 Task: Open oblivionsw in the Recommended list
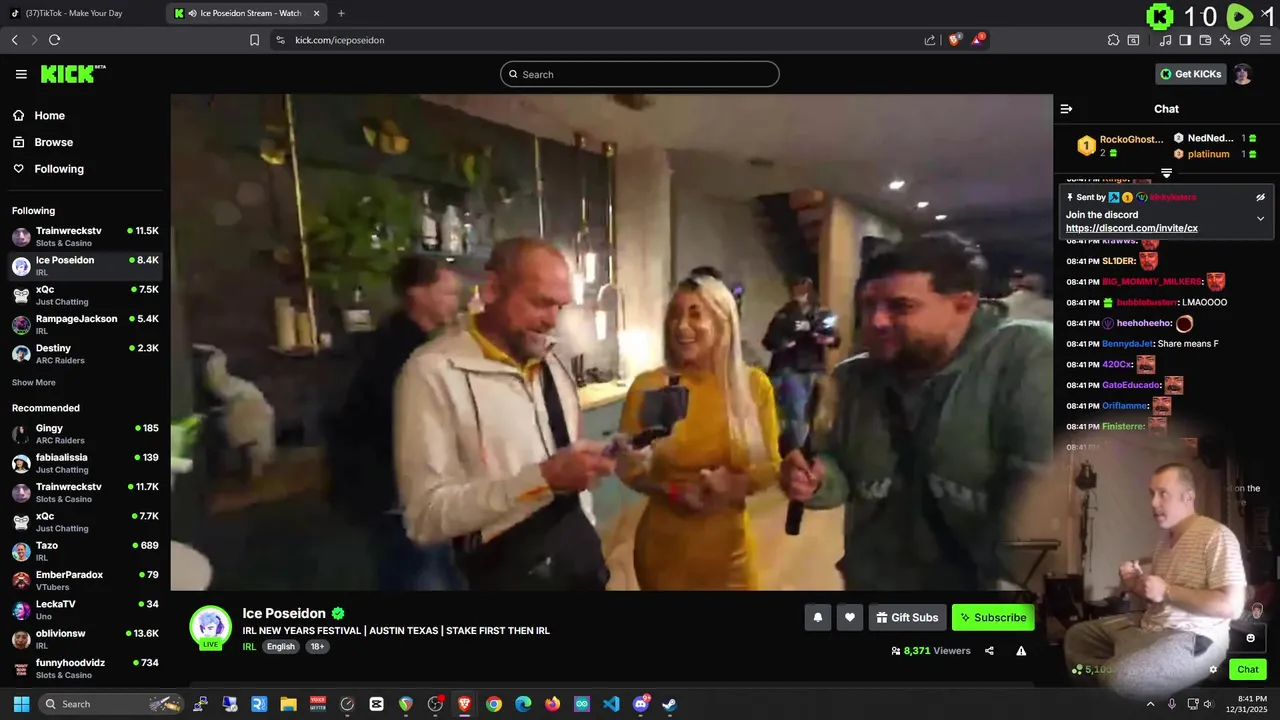[x=85, y=639]
